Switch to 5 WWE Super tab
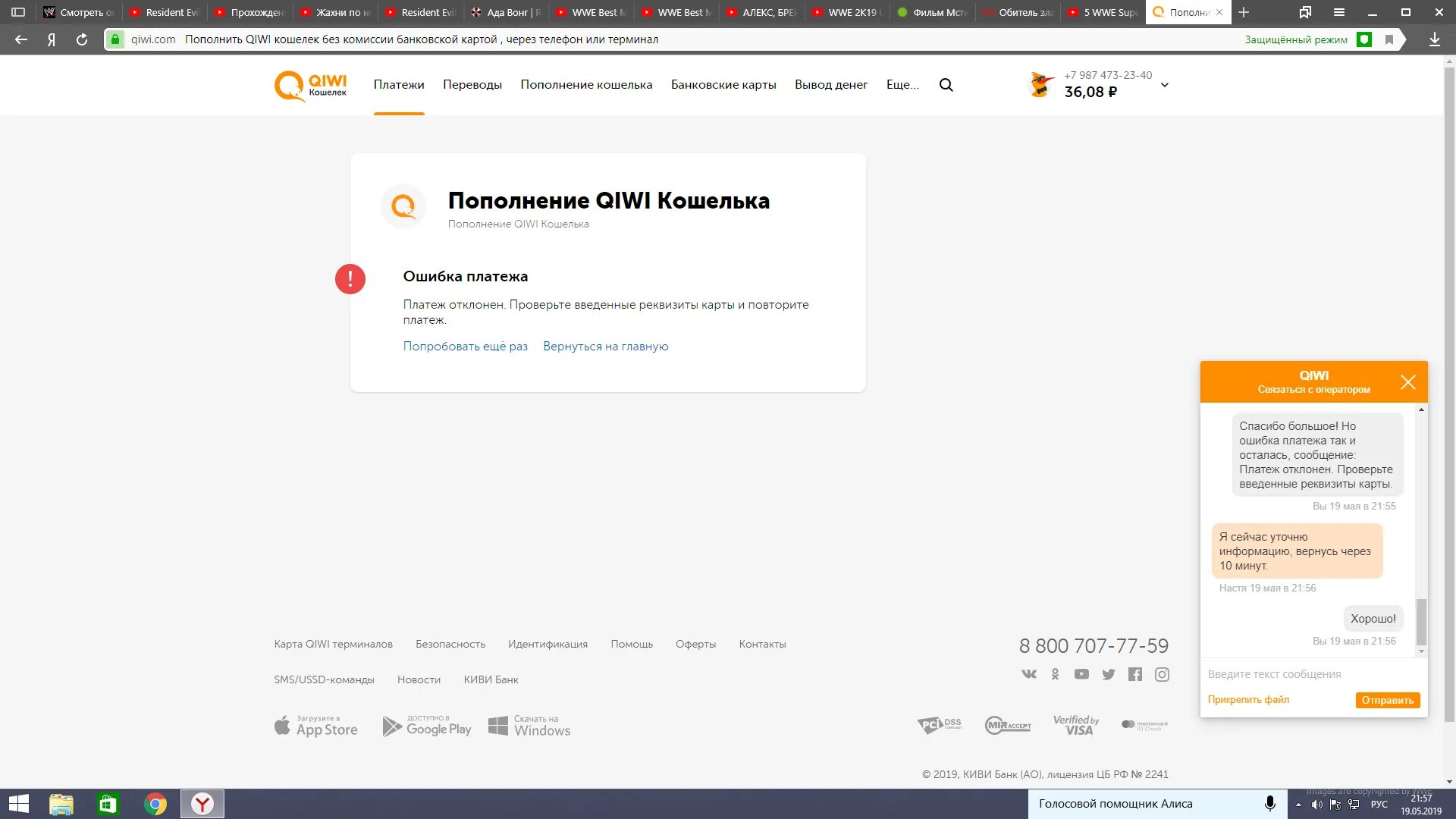Screen dimensions: 1456x819 pos(1103,12)
